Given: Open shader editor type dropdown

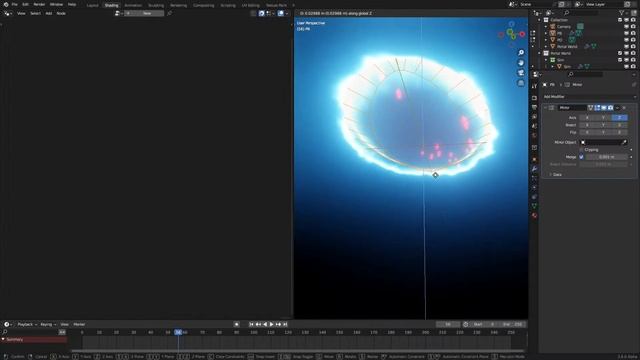Looking at the screenshot, I should (x=7, y=13).
